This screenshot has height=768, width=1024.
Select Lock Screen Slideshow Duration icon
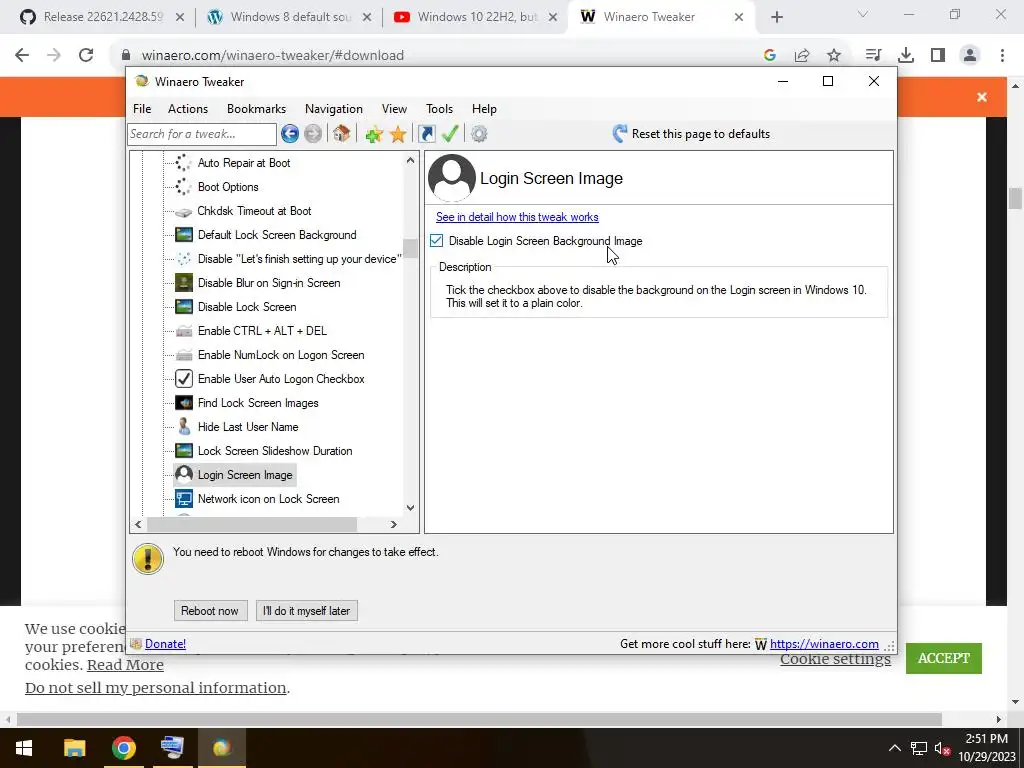(x=184, y=451)
